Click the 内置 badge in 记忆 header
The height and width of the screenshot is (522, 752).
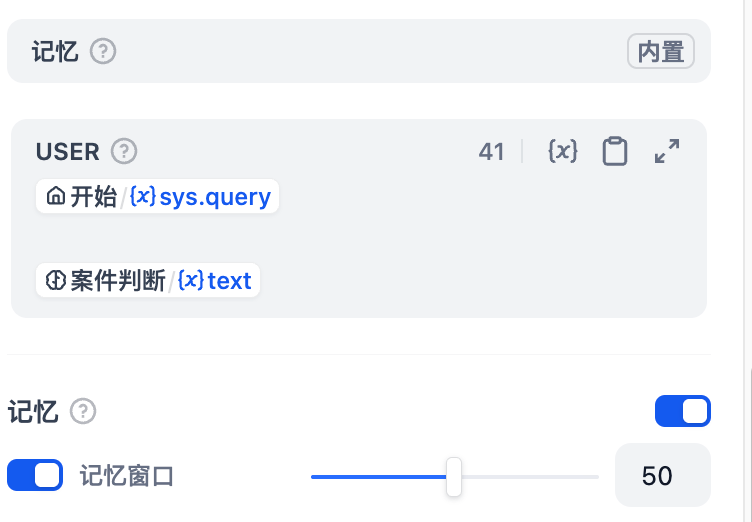pos(660,51)
